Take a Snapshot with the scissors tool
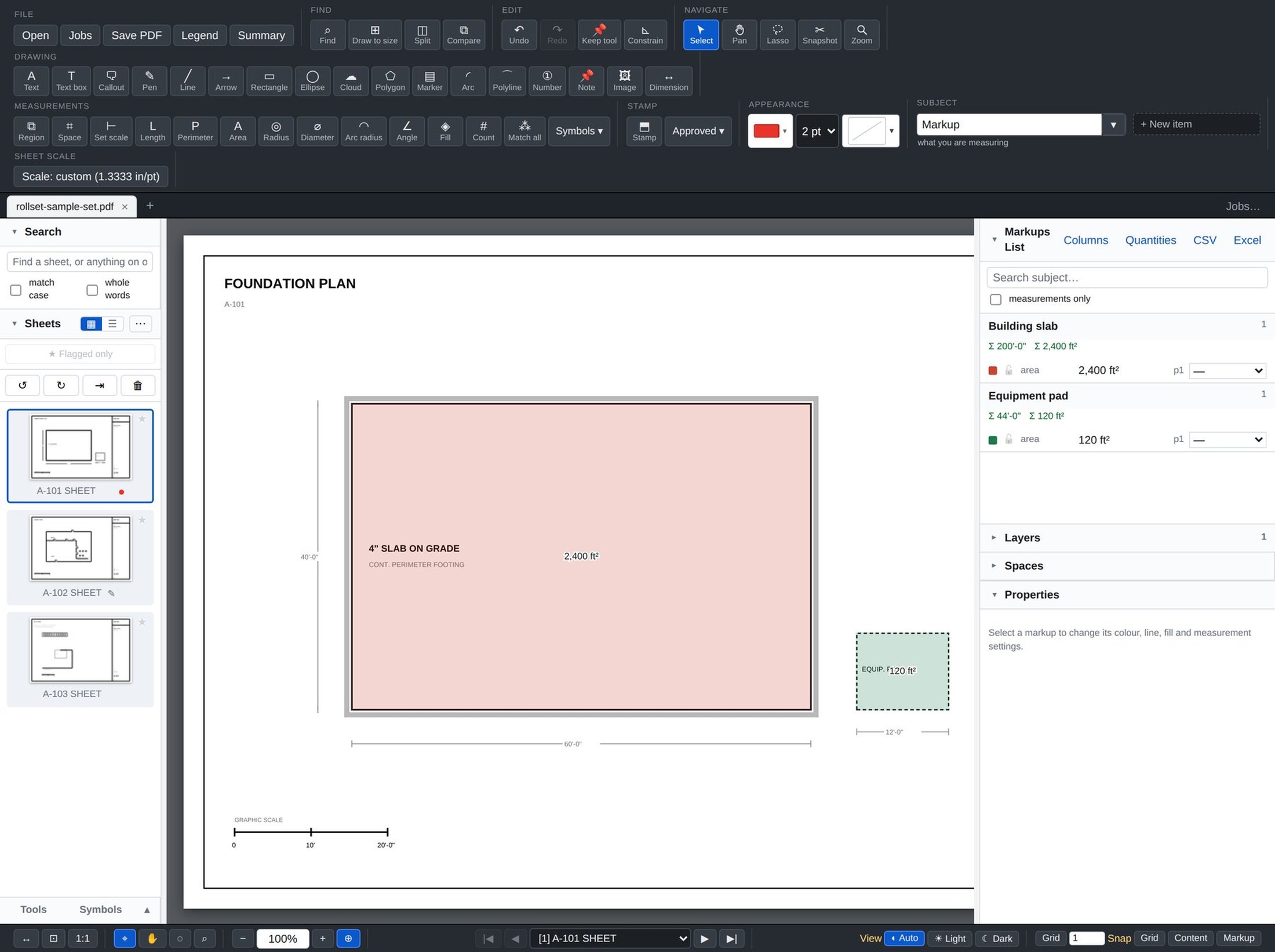This screenshot has width=1275, height=952. pos(819,35)
